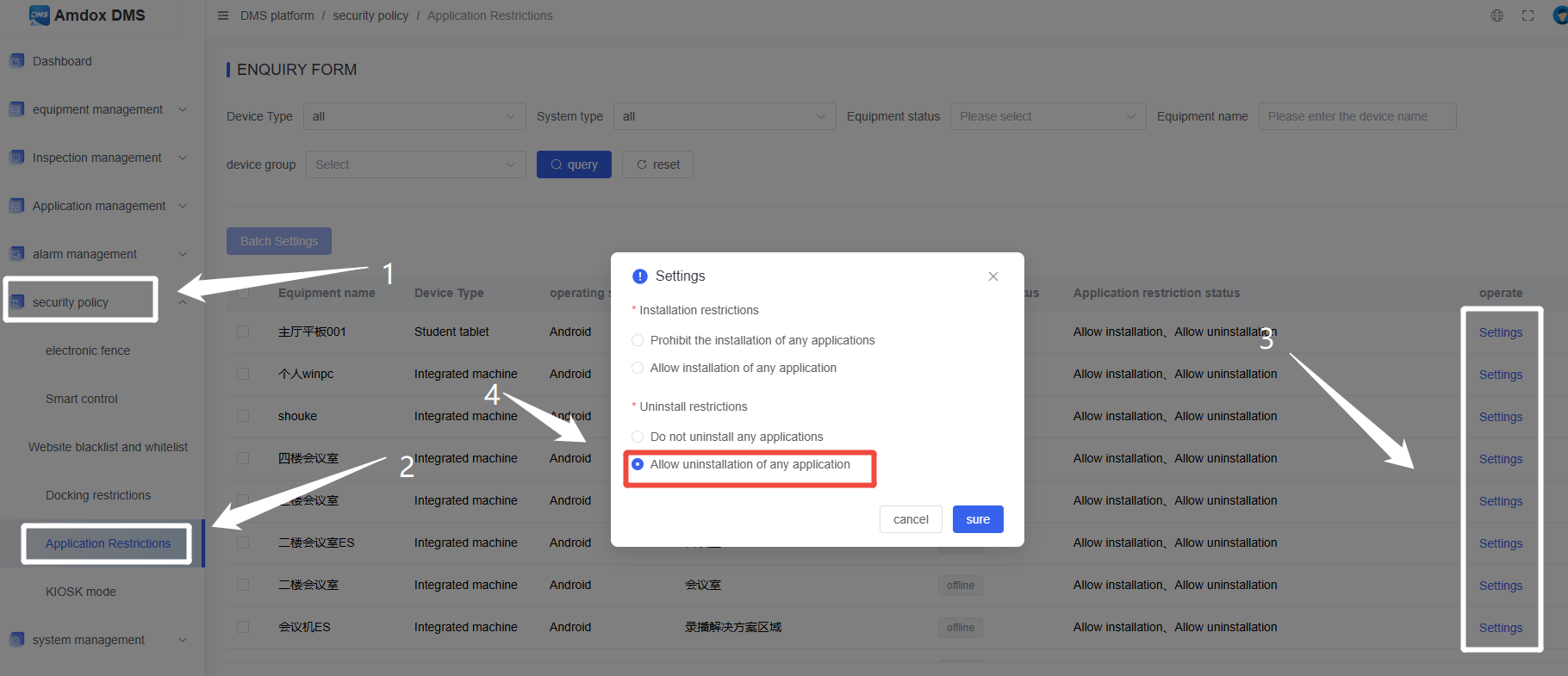Open the Device Type dropdown

tap(414, 116)
